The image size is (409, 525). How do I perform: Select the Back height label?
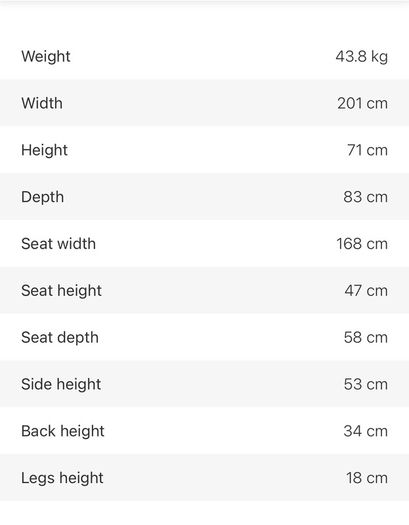(x=63, y=431)
